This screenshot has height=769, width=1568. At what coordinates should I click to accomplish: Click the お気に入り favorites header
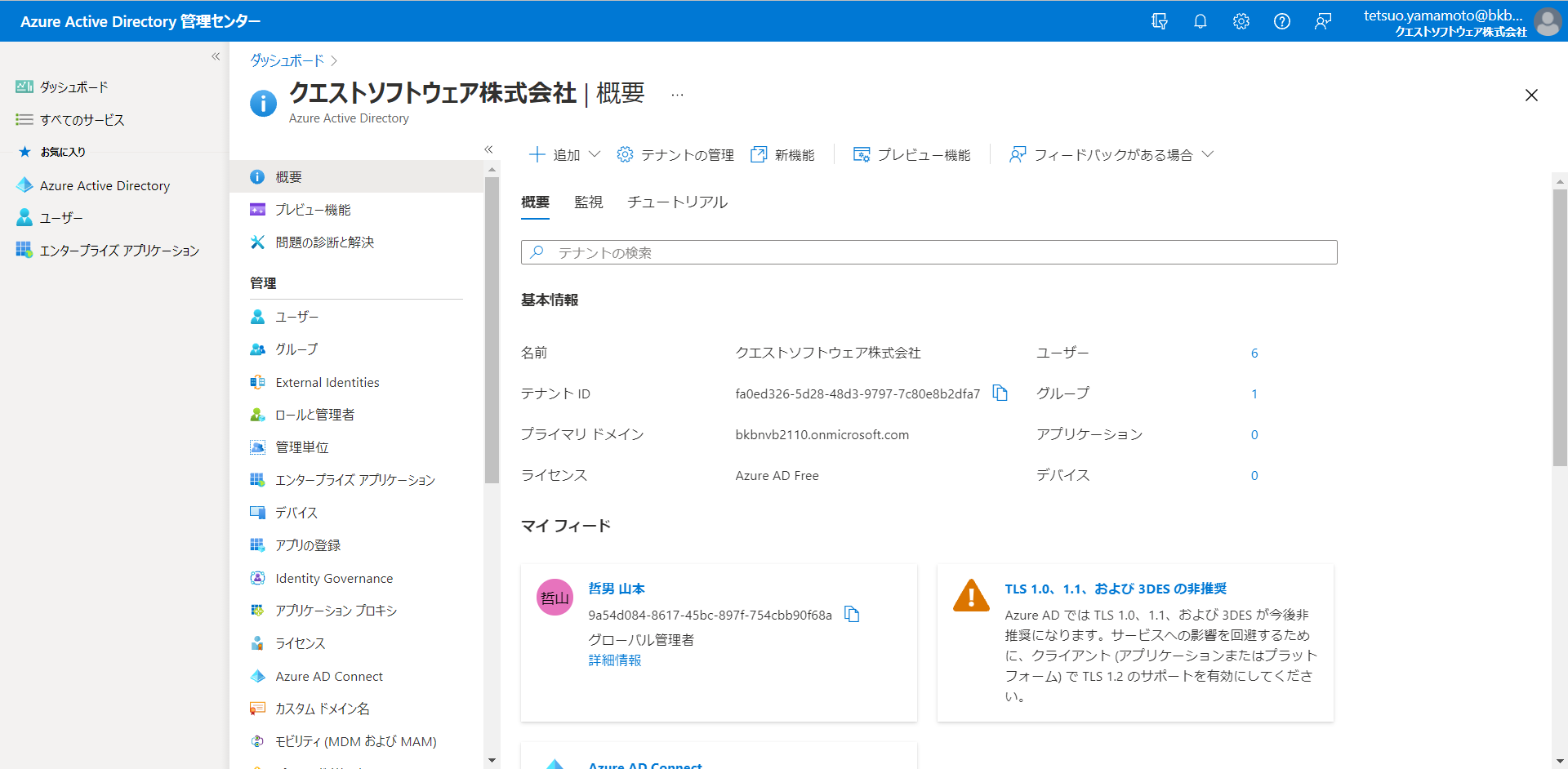click(63, 152)
